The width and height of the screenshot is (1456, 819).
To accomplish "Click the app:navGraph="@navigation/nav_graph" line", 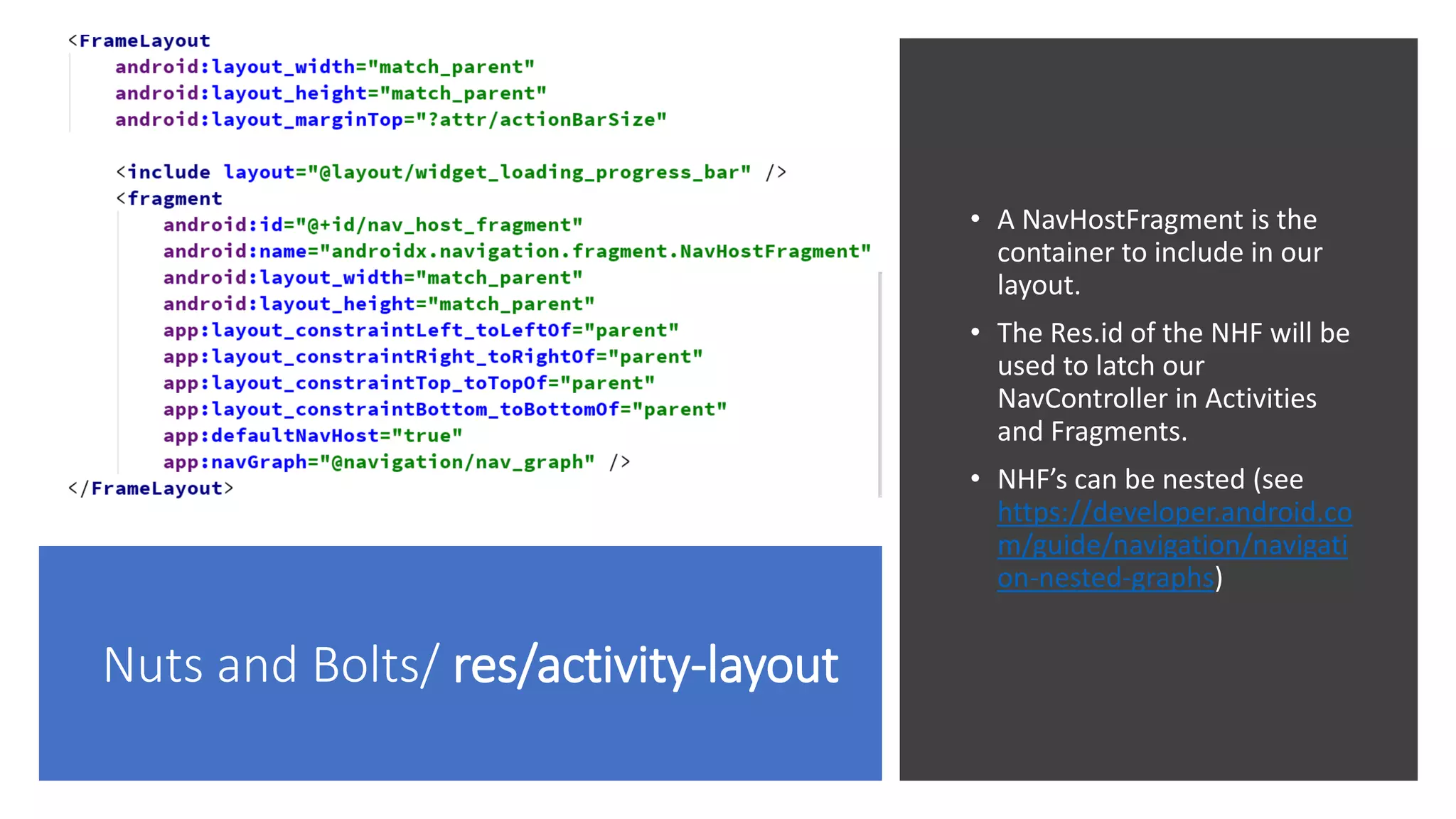I will point(397,462).
